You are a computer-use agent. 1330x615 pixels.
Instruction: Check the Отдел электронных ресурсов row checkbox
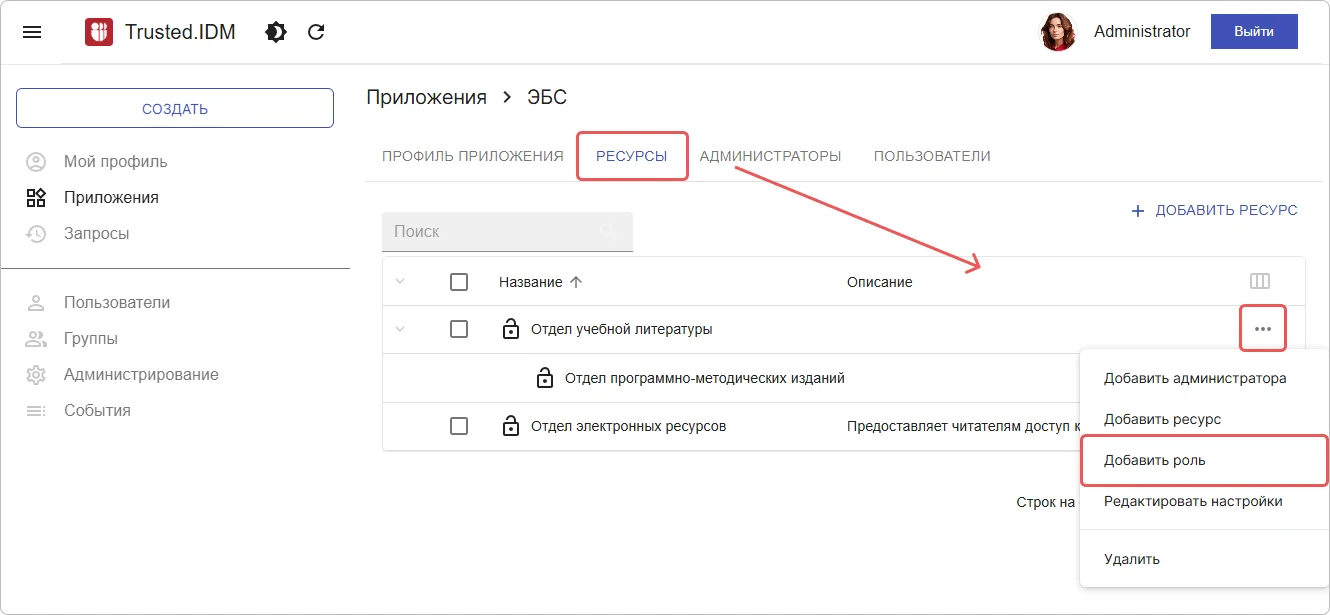(x=459, y=426)
